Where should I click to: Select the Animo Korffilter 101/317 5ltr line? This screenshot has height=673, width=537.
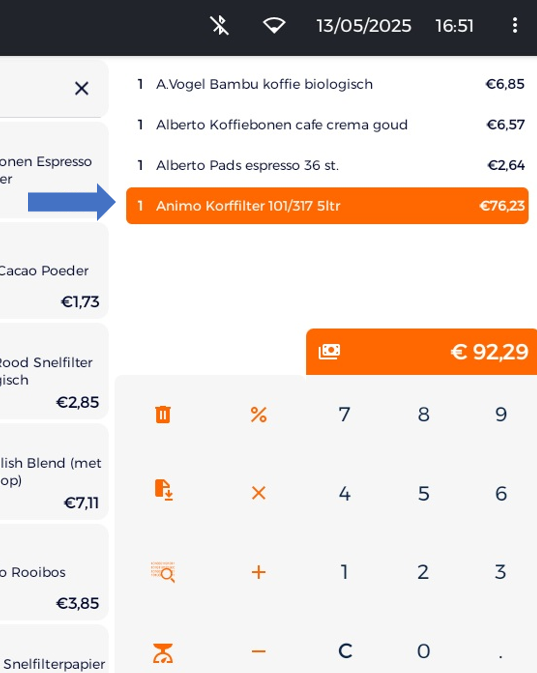tap(327, 206)
